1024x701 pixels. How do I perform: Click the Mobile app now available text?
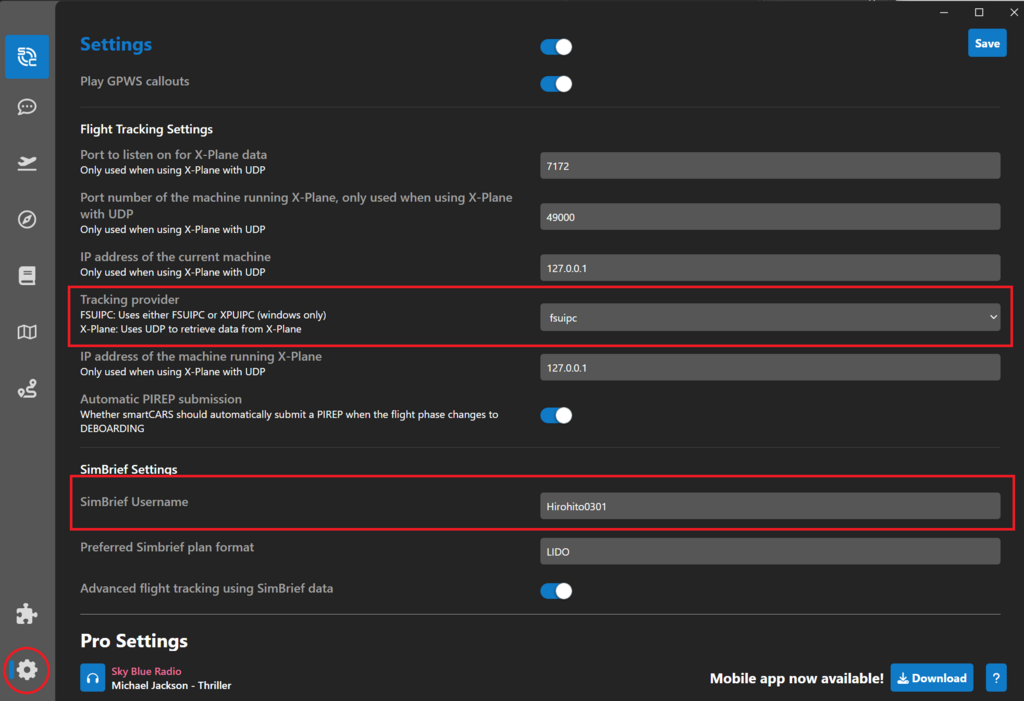797,679
